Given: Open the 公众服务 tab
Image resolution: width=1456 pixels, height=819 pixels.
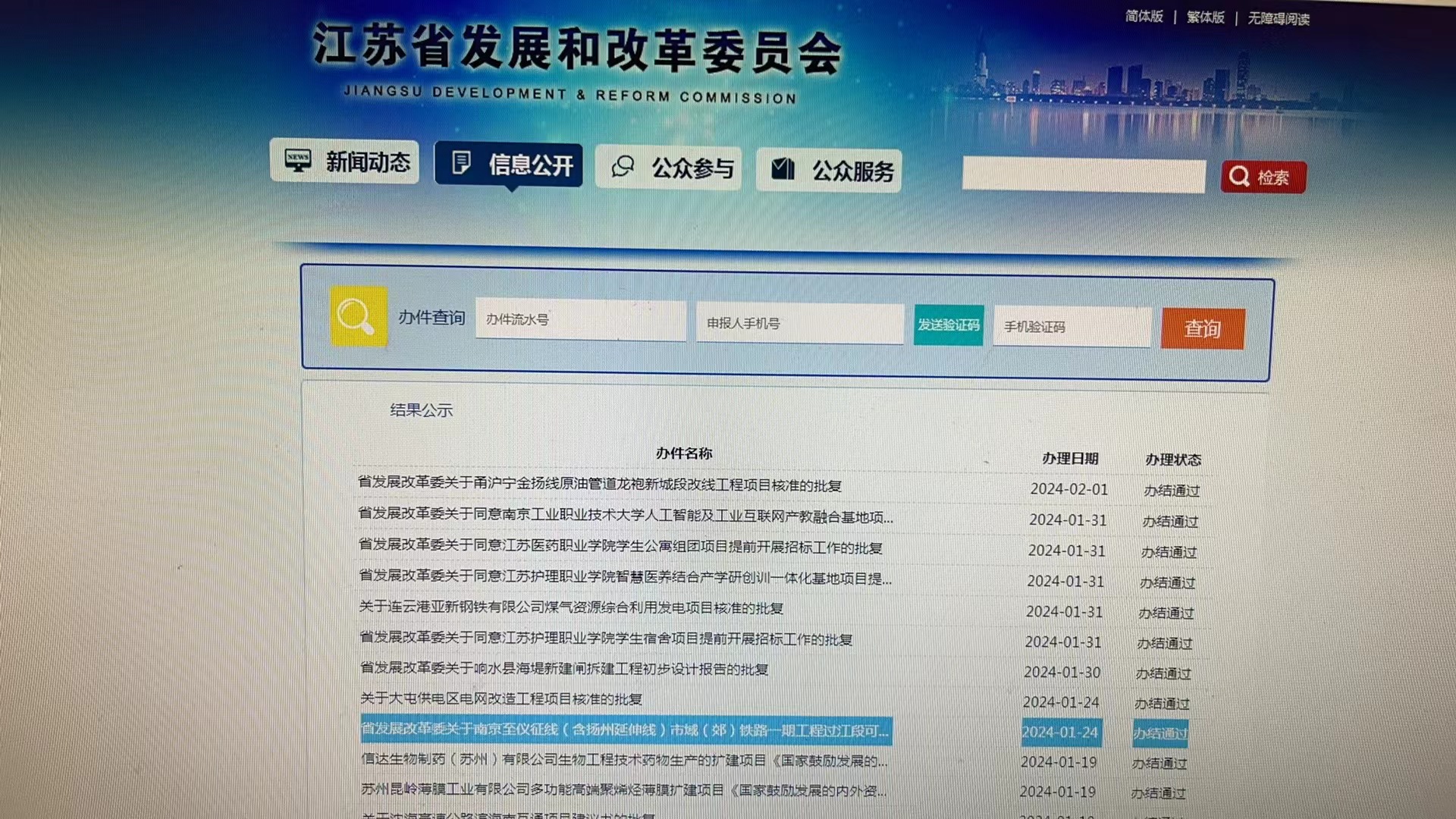Looking at the screenshot, I should 828,170.
